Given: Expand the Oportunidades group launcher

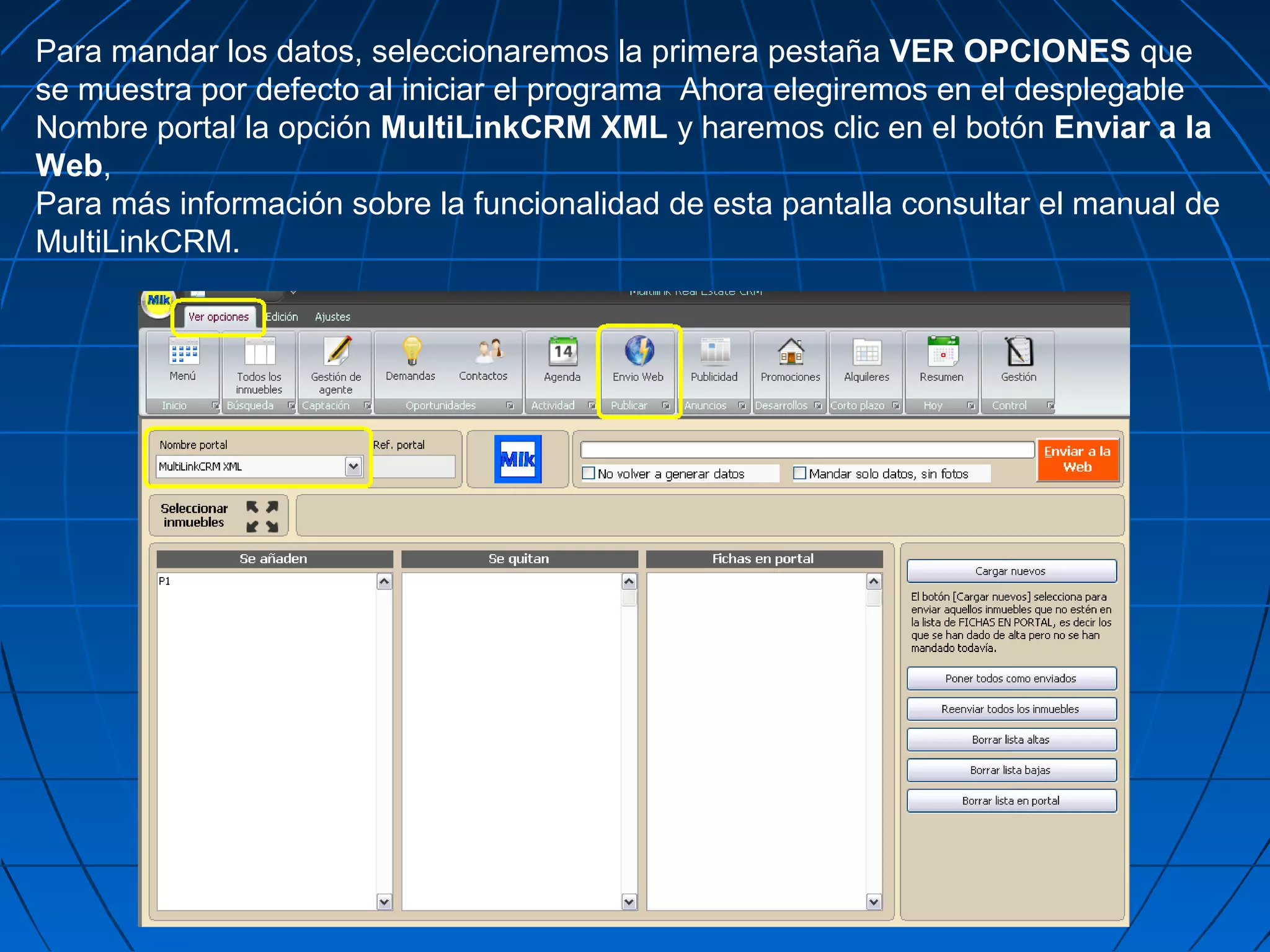Looking at the screenshot, I should [510, 405].
